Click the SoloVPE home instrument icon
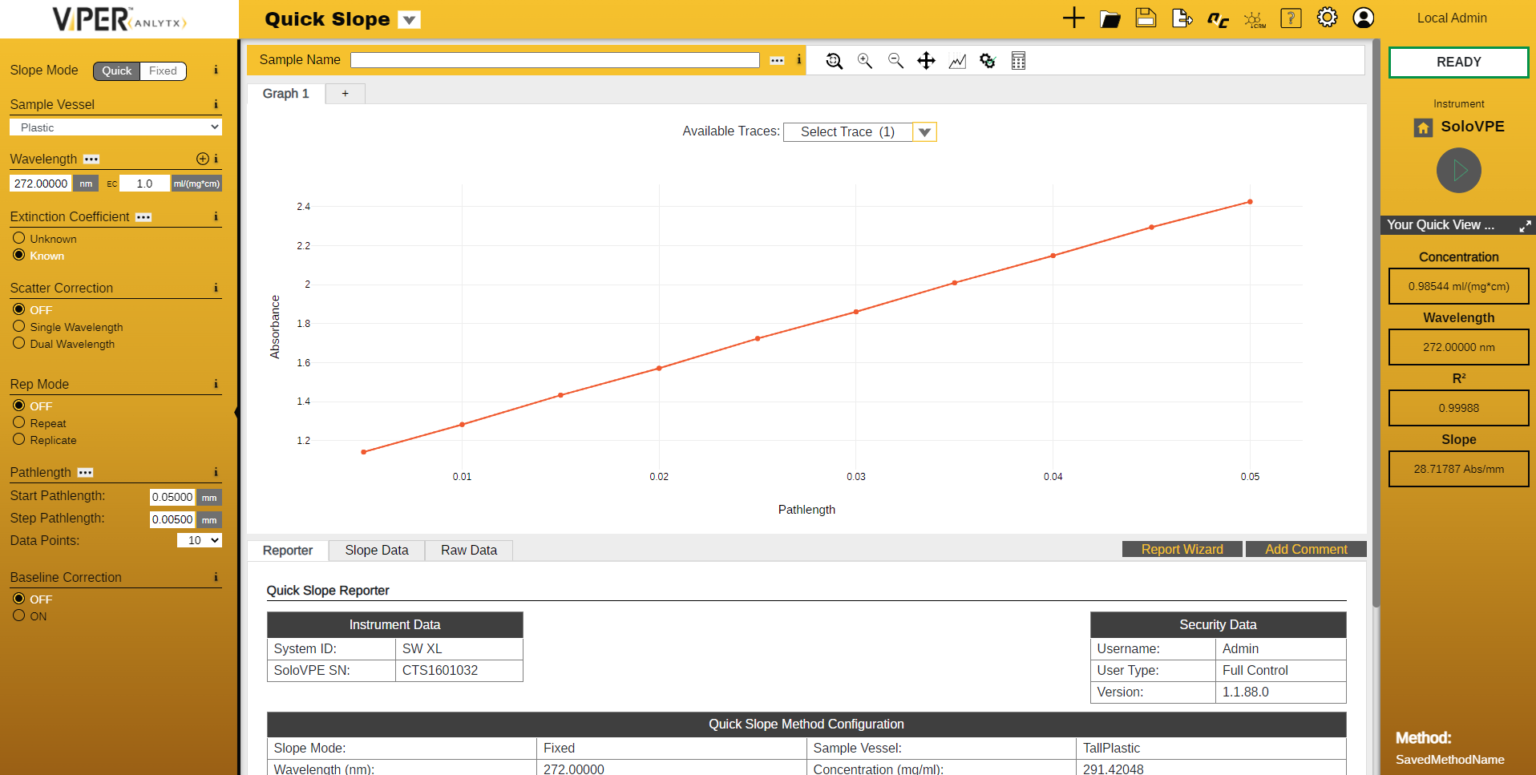 click(1422, 127)
